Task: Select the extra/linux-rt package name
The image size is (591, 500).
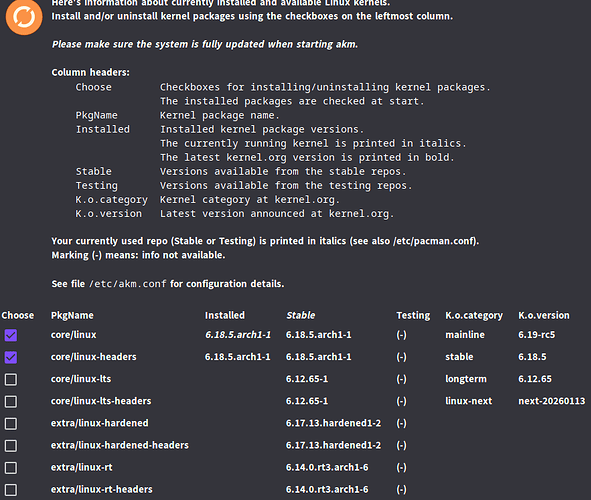Action: (x=81, y=467)
